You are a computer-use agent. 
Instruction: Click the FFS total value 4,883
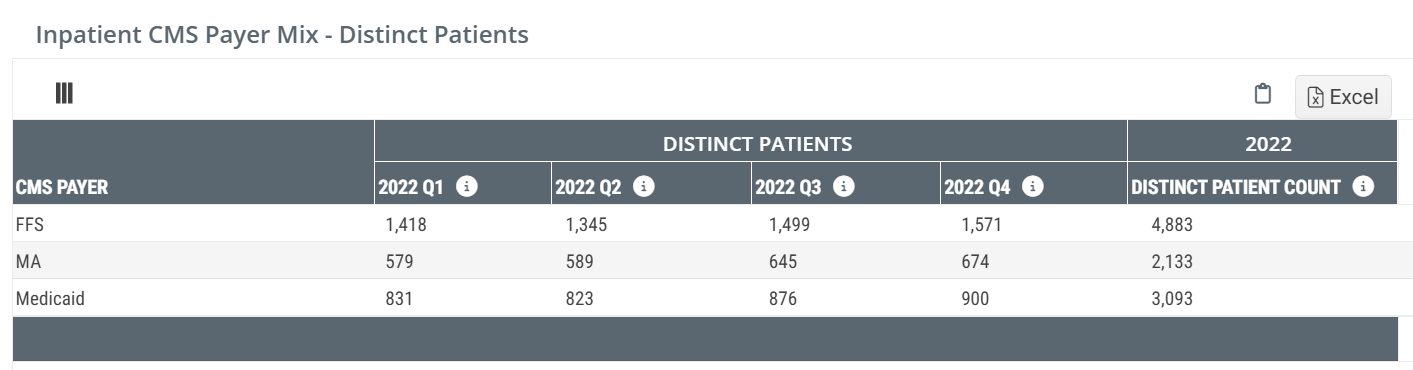[1172, 225]
